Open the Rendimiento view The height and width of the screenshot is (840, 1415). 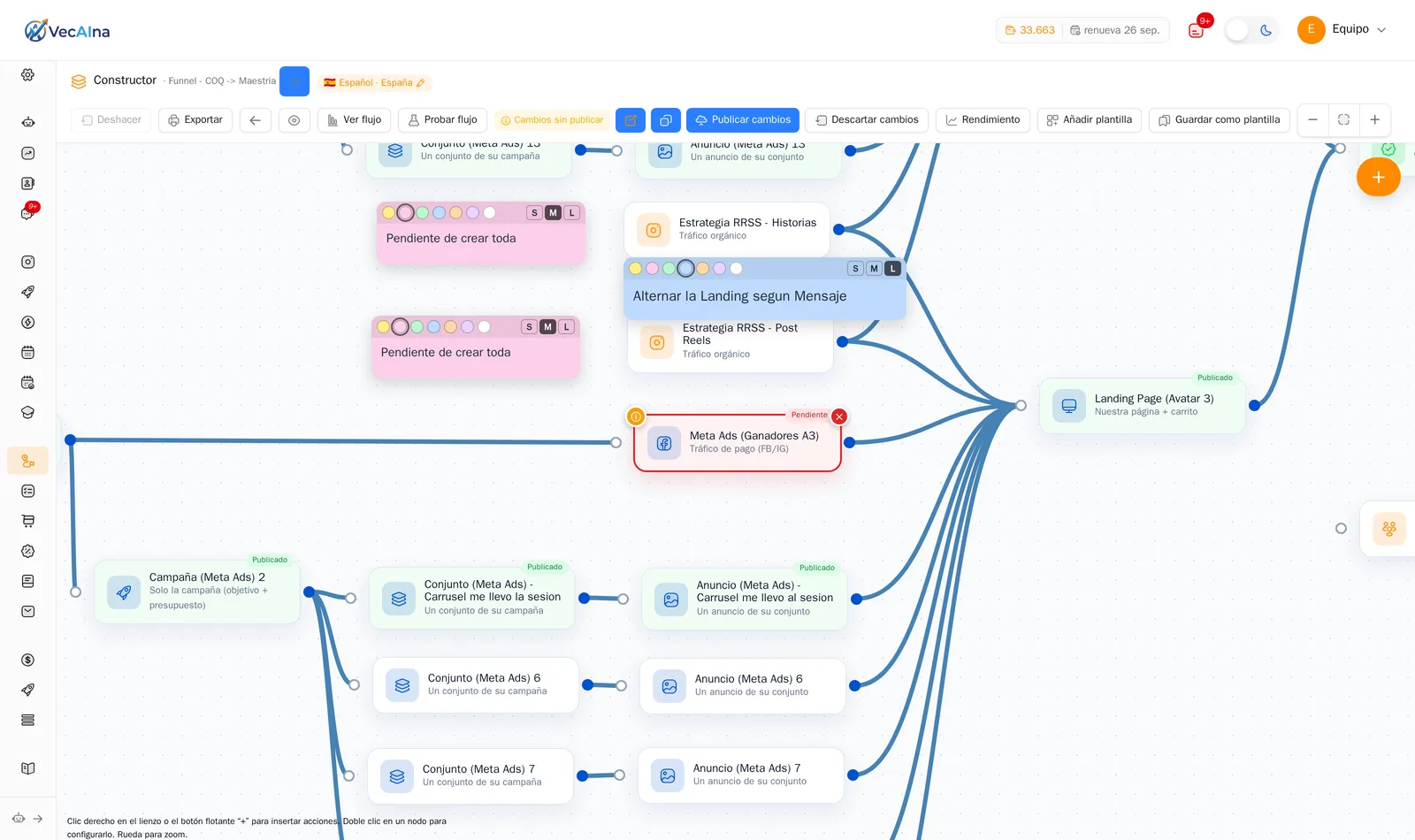[x=983, y=120]
